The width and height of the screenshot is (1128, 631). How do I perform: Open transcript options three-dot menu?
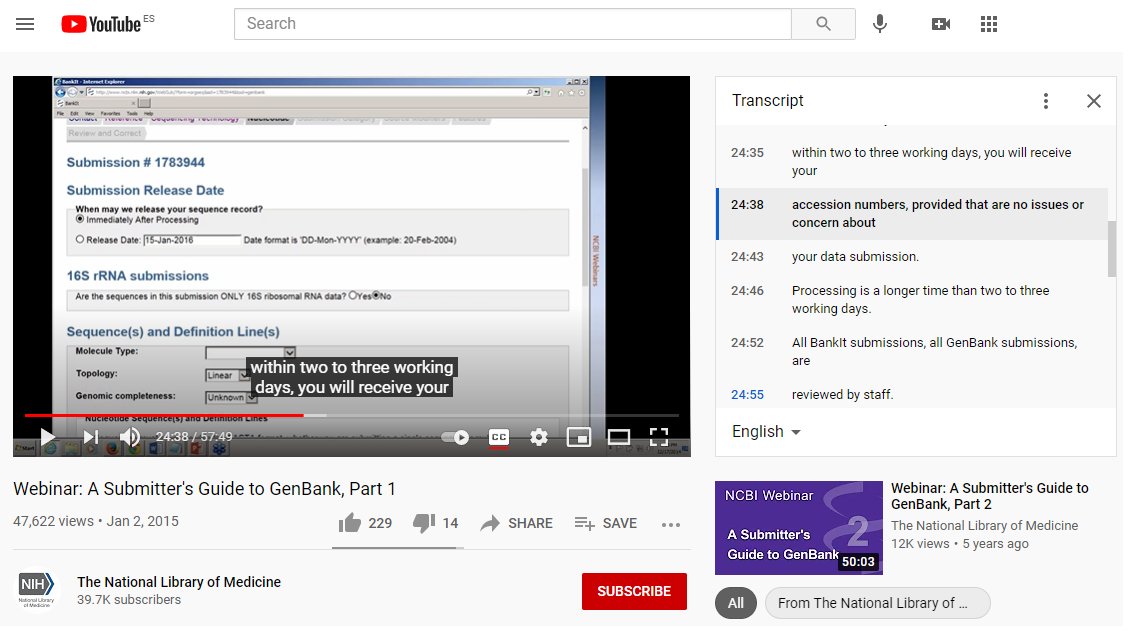tap(1045, 101)
